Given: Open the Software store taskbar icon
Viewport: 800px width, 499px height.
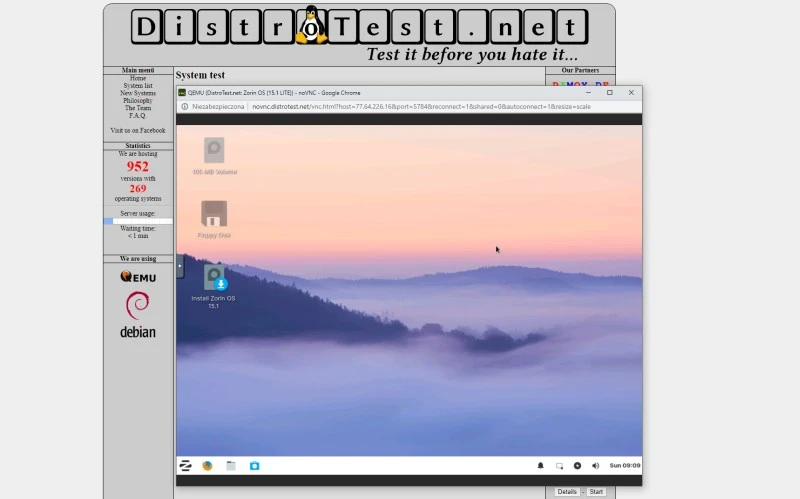Looking at the screenshot, I should [x=254, y=465].
